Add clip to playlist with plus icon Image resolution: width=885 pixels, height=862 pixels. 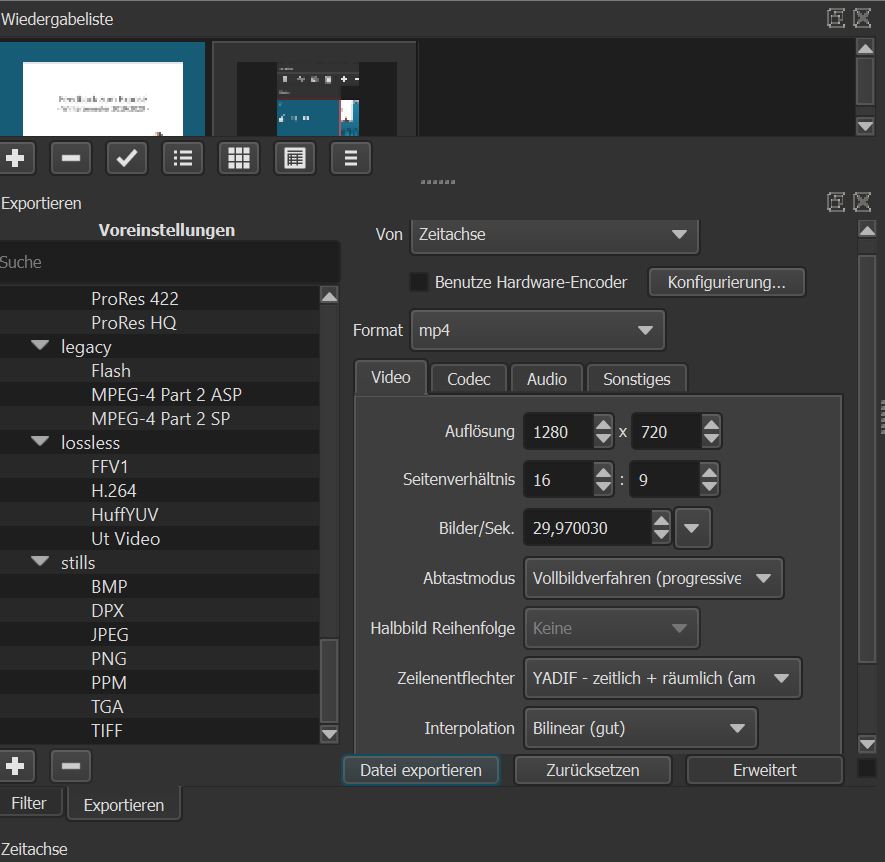pos(14,158)
